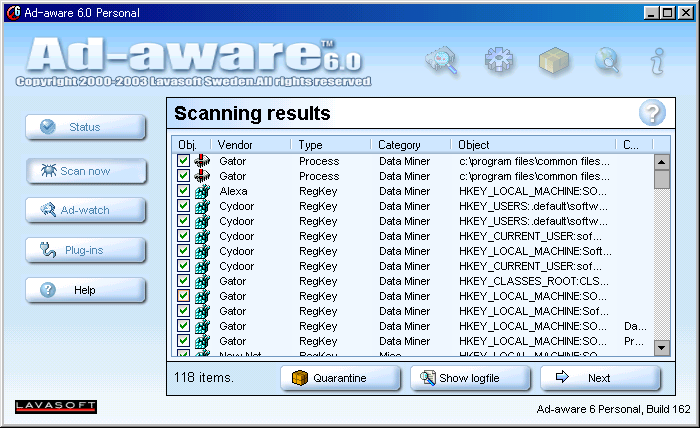Open the Plug-ins section
Image resolution: width=700 pixels, height=428 pixels.
(86, 250)
